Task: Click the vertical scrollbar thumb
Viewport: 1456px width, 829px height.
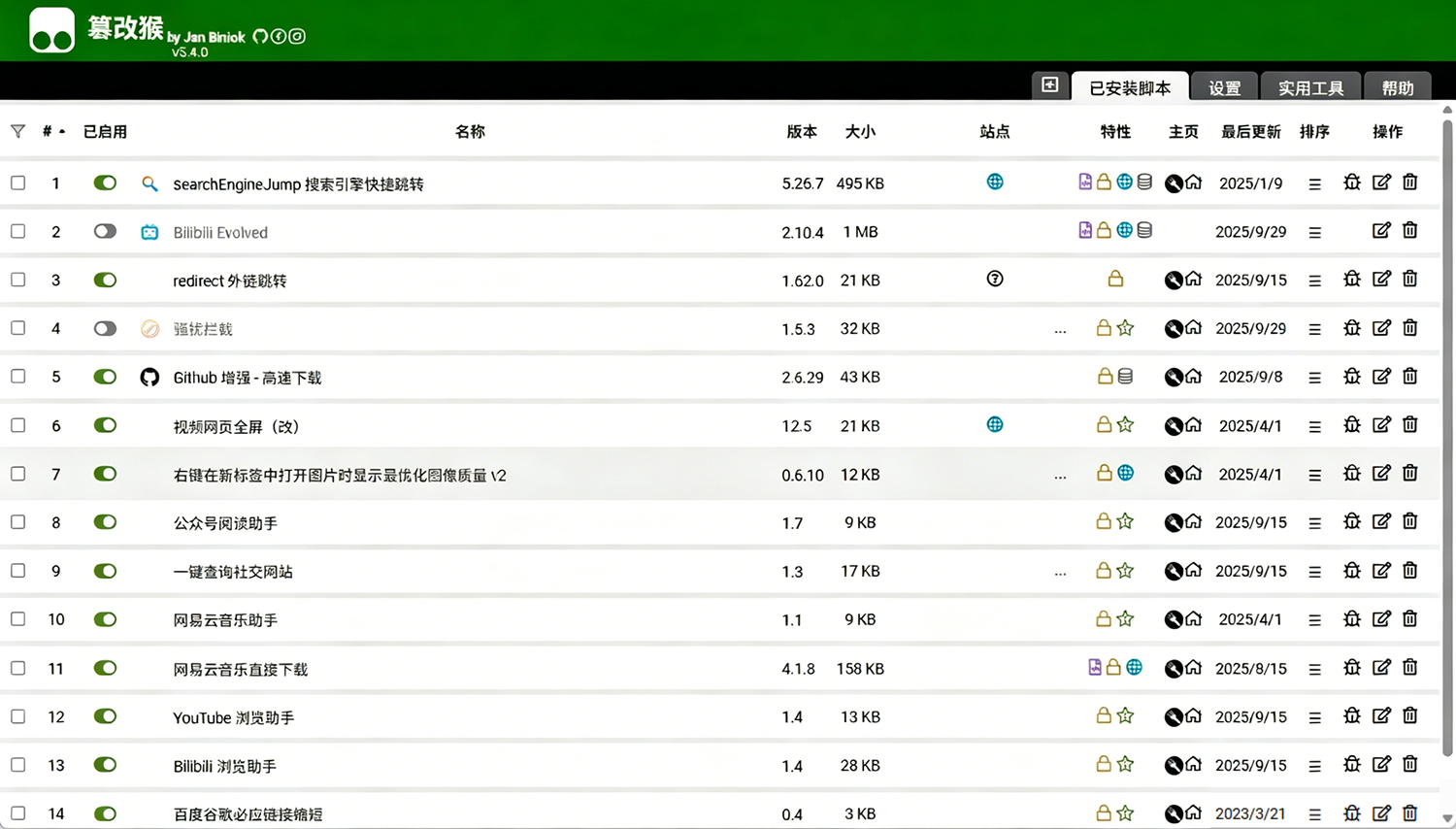Action: (1447, 437)
